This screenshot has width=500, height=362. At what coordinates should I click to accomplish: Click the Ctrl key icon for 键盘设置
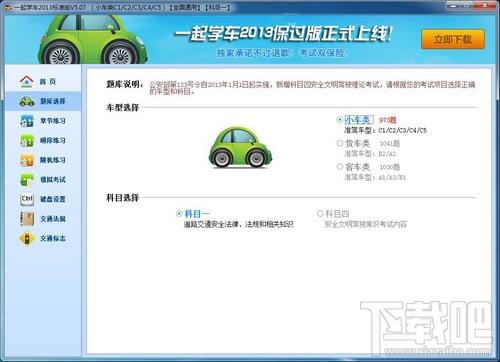click(27, 199)
